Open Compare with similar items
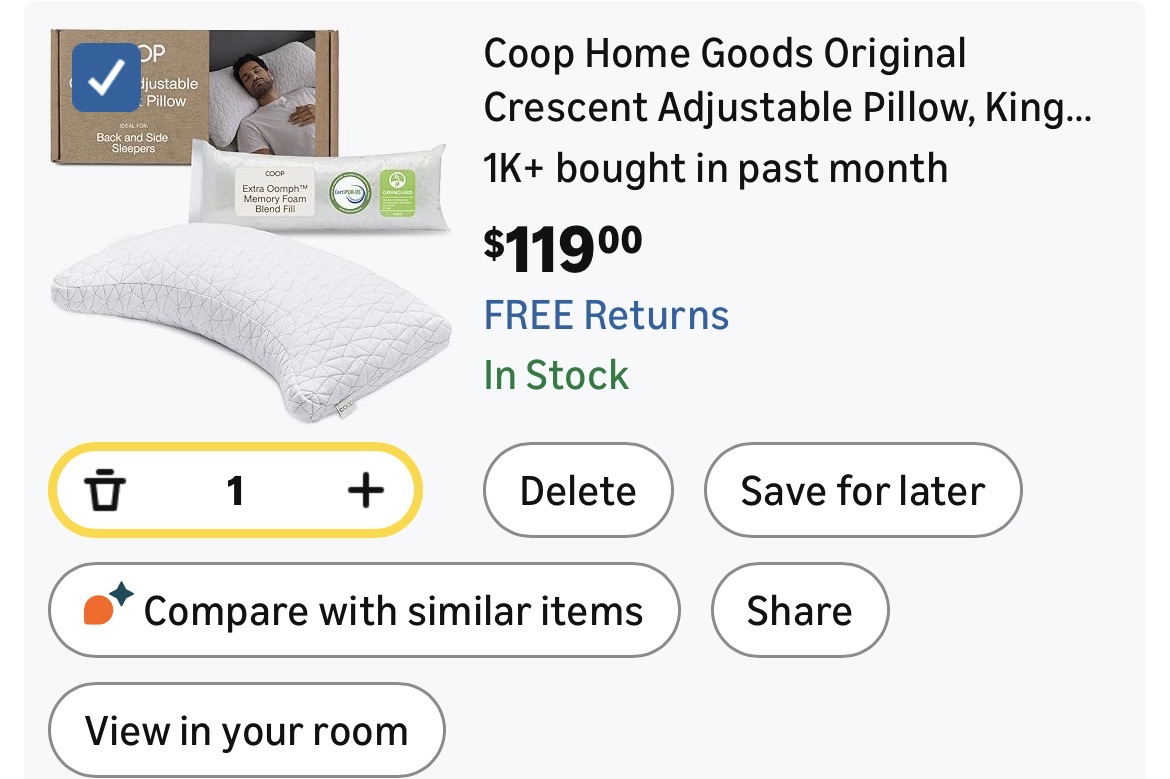The width and height of the screenshot is (1170, 779). (364, 610)
